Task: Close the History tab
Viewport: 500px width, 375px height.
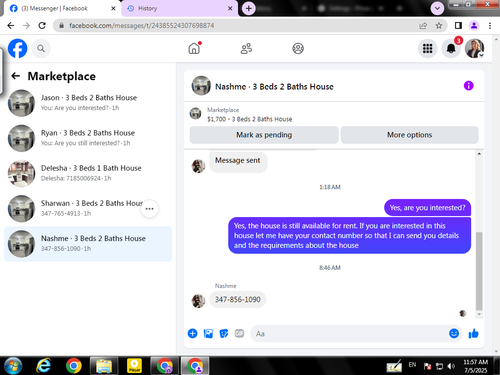Action: point(230,8)
